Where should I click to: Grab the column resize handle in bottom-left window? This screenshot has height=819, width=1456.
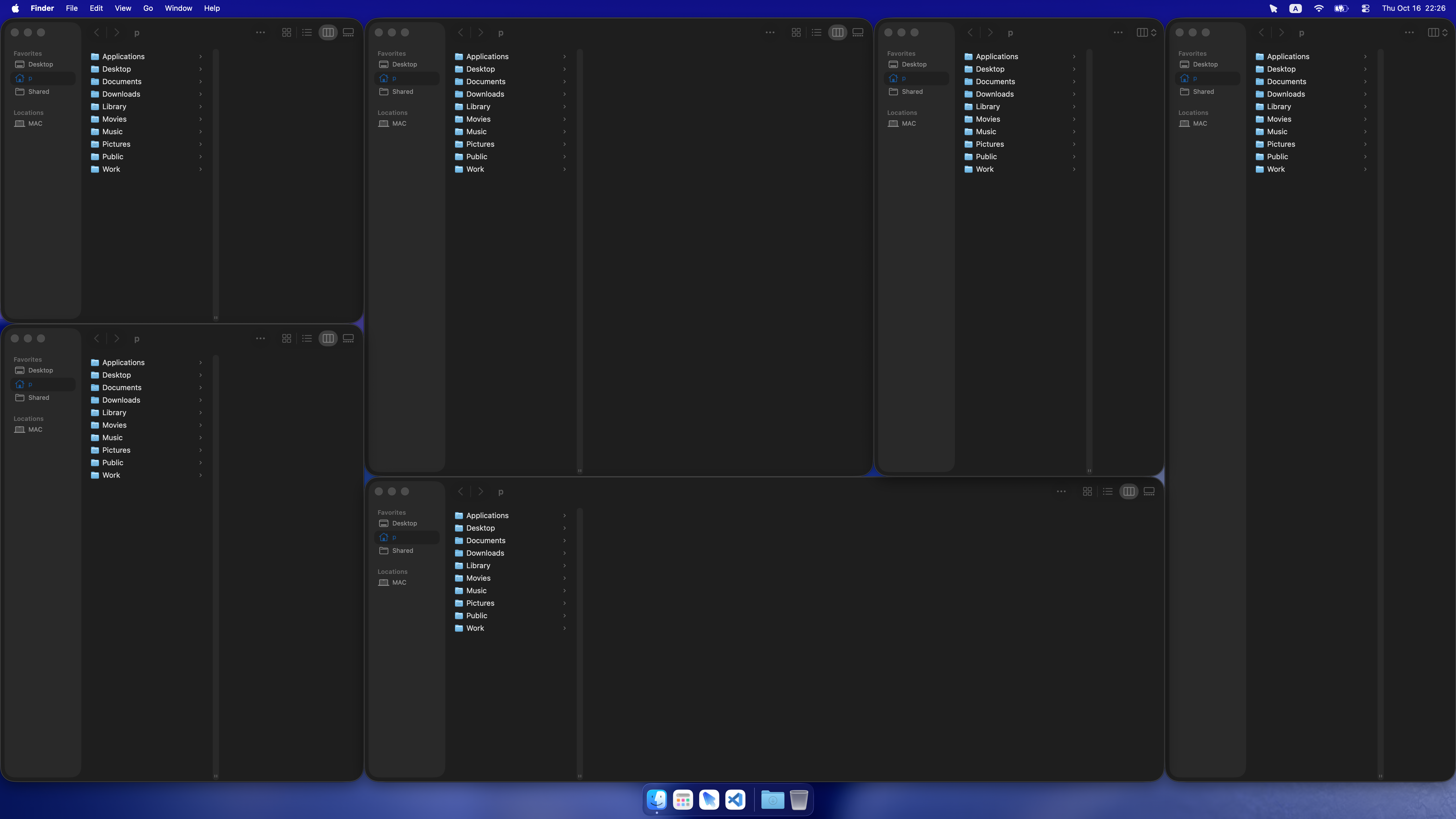coord(215,776)
